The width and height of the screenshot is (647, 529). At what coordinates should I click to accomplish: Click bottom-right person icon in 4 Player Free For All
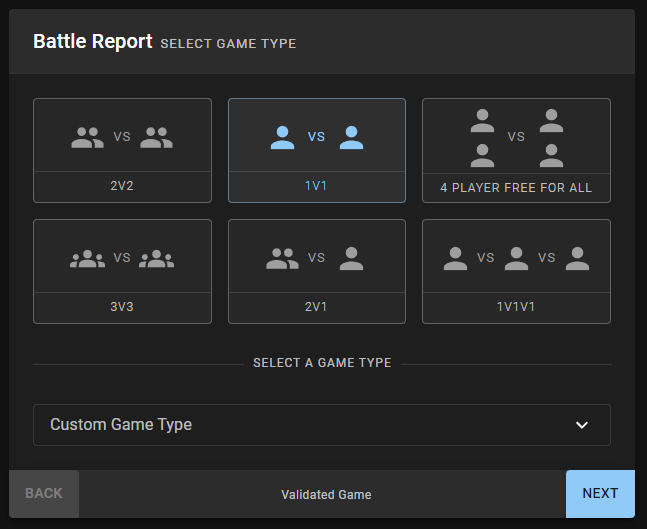(551, 155)
